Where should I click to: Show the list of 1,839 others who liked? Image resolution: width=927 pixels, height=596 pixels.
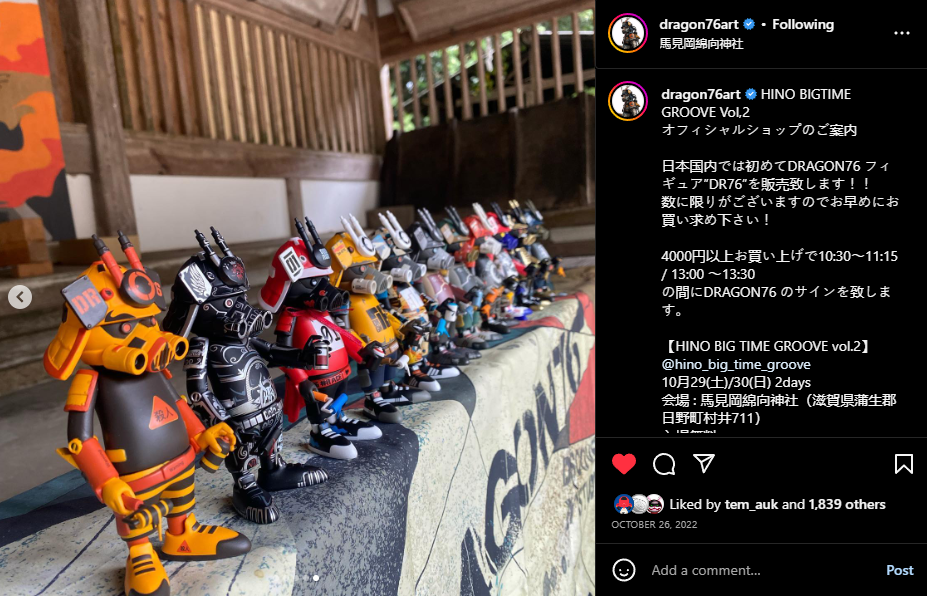point(847,504)
